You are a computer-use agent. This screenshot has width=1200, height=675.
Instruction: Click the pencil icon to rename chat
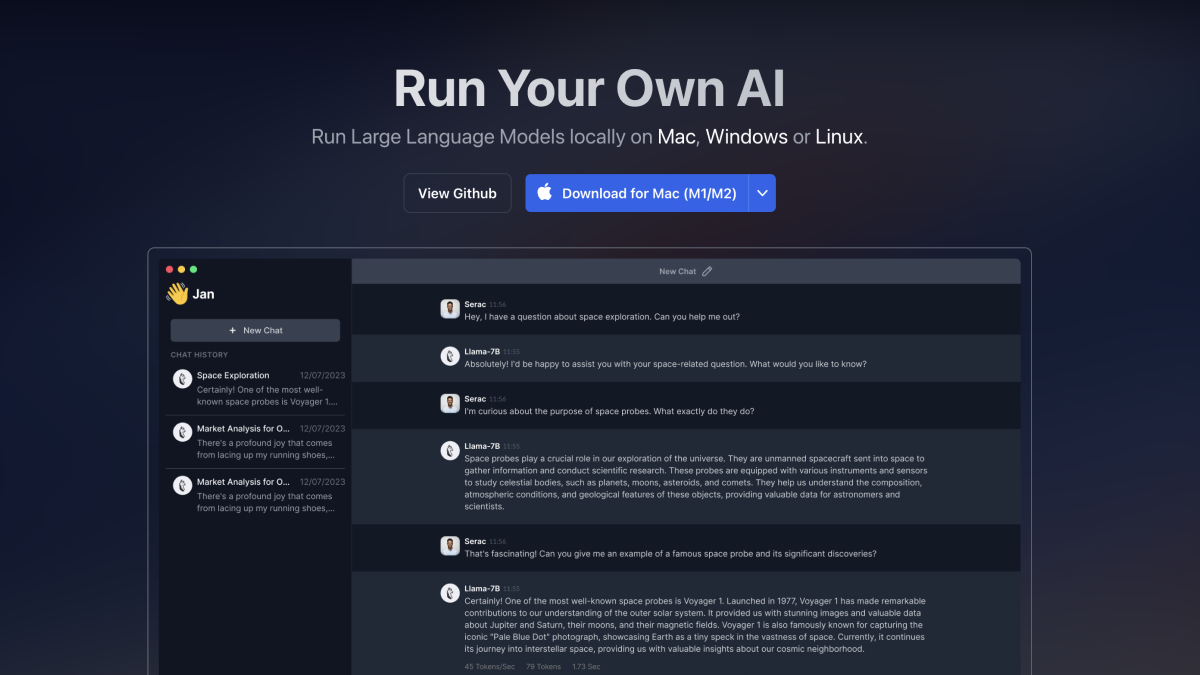point(707,271)
